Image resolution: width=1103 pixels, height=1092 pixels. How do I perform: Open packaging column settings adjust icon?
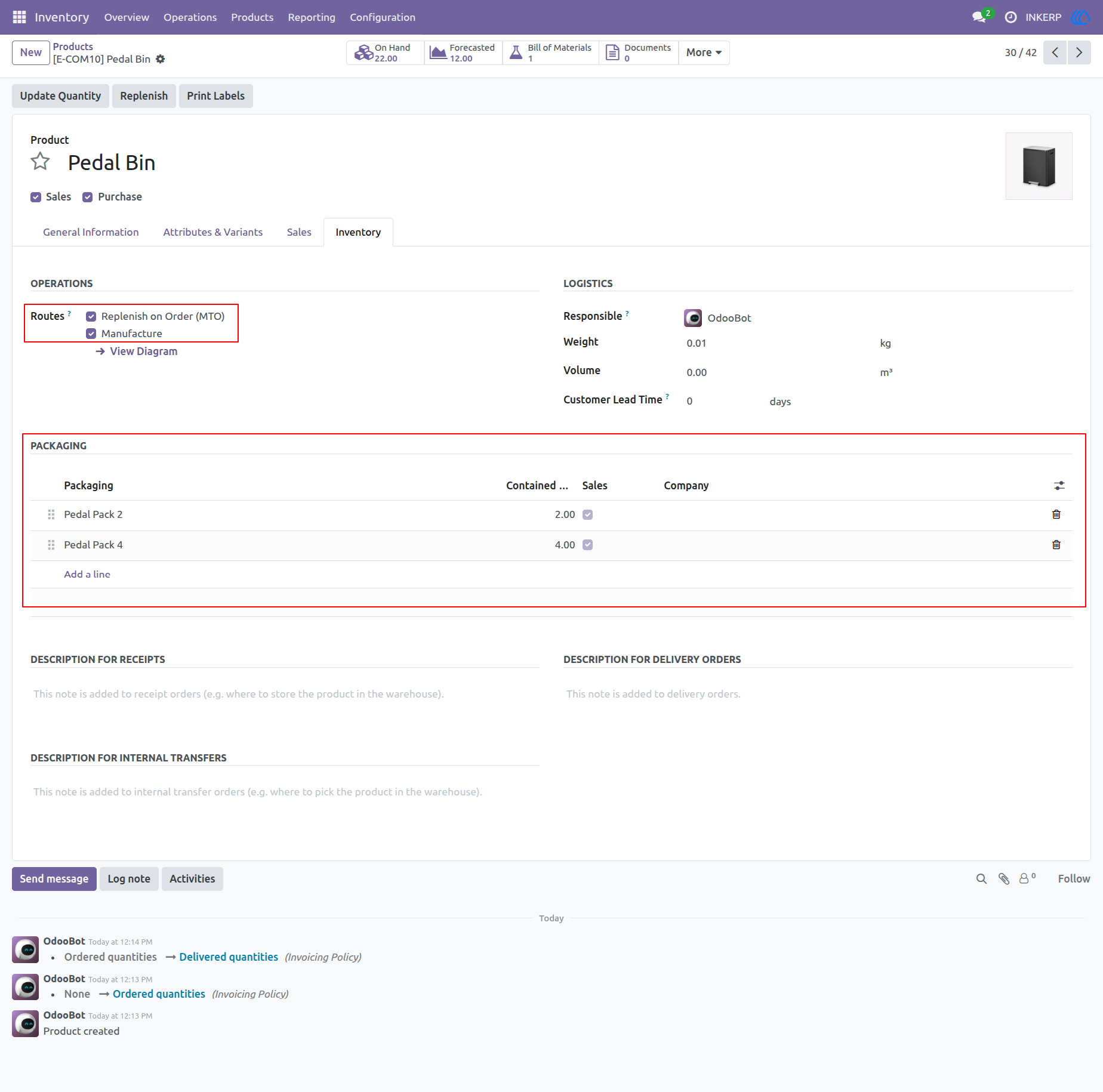point(1059,486)
